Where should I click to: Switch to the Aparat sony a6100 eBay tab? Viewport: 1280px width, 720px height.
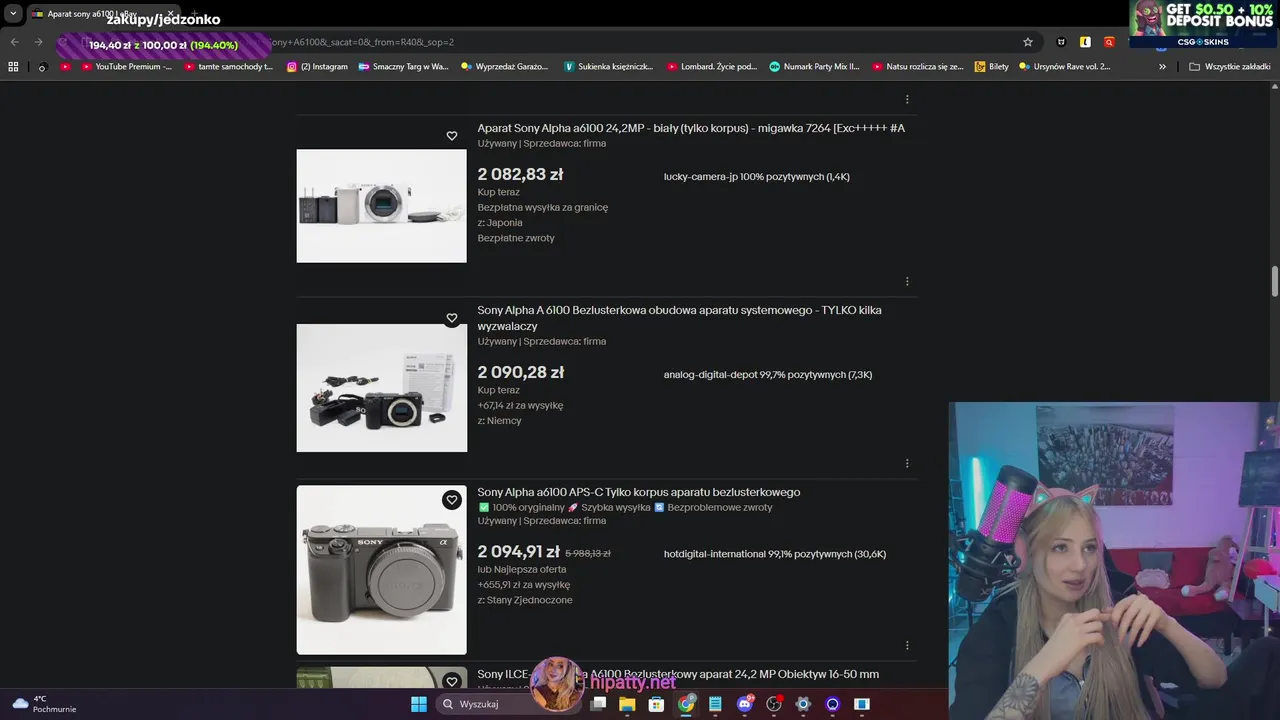pos(92,14)
